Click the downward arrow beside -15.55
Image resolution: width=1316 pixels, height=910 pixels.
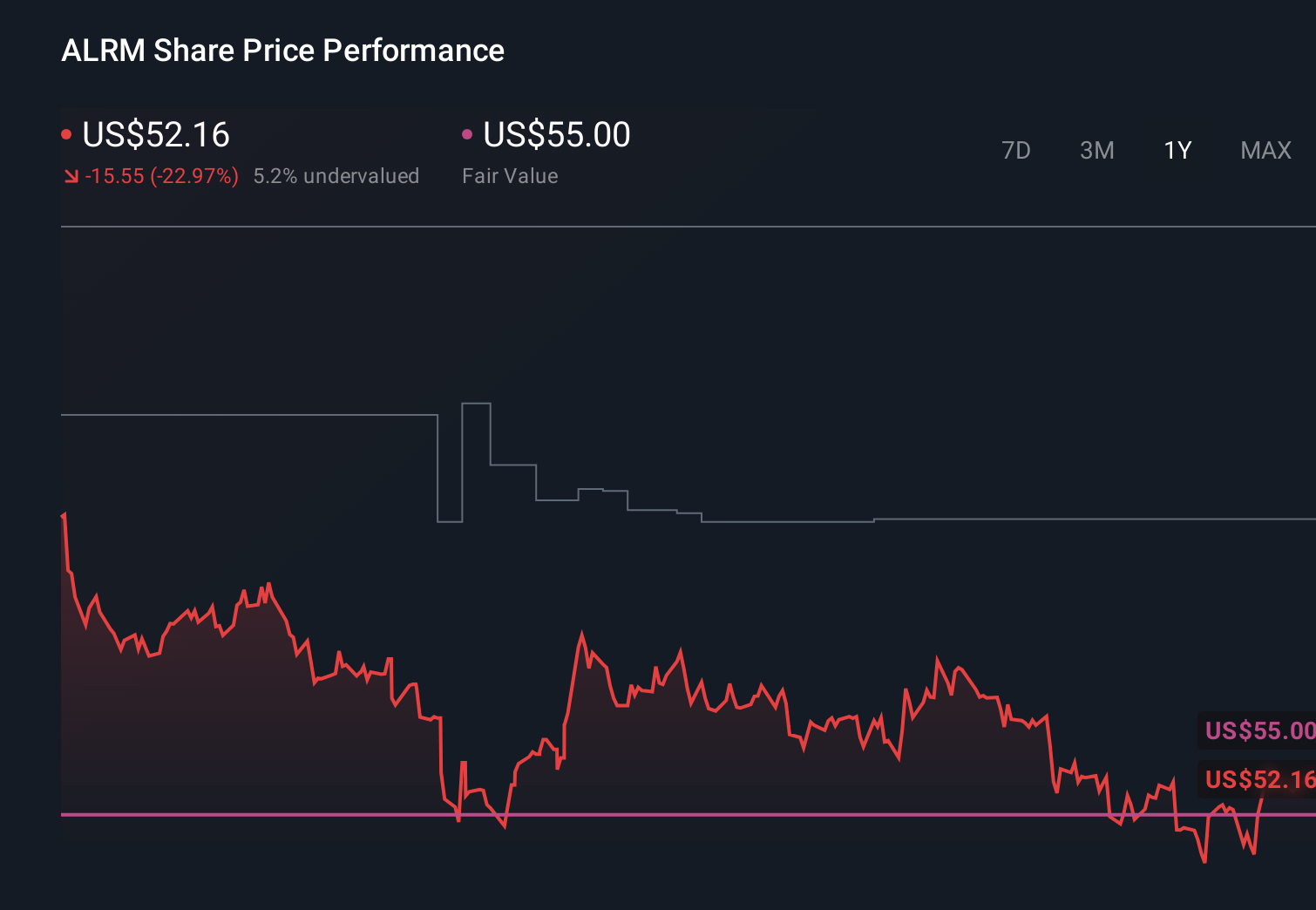pyautogui.click(x=71, y=176)
